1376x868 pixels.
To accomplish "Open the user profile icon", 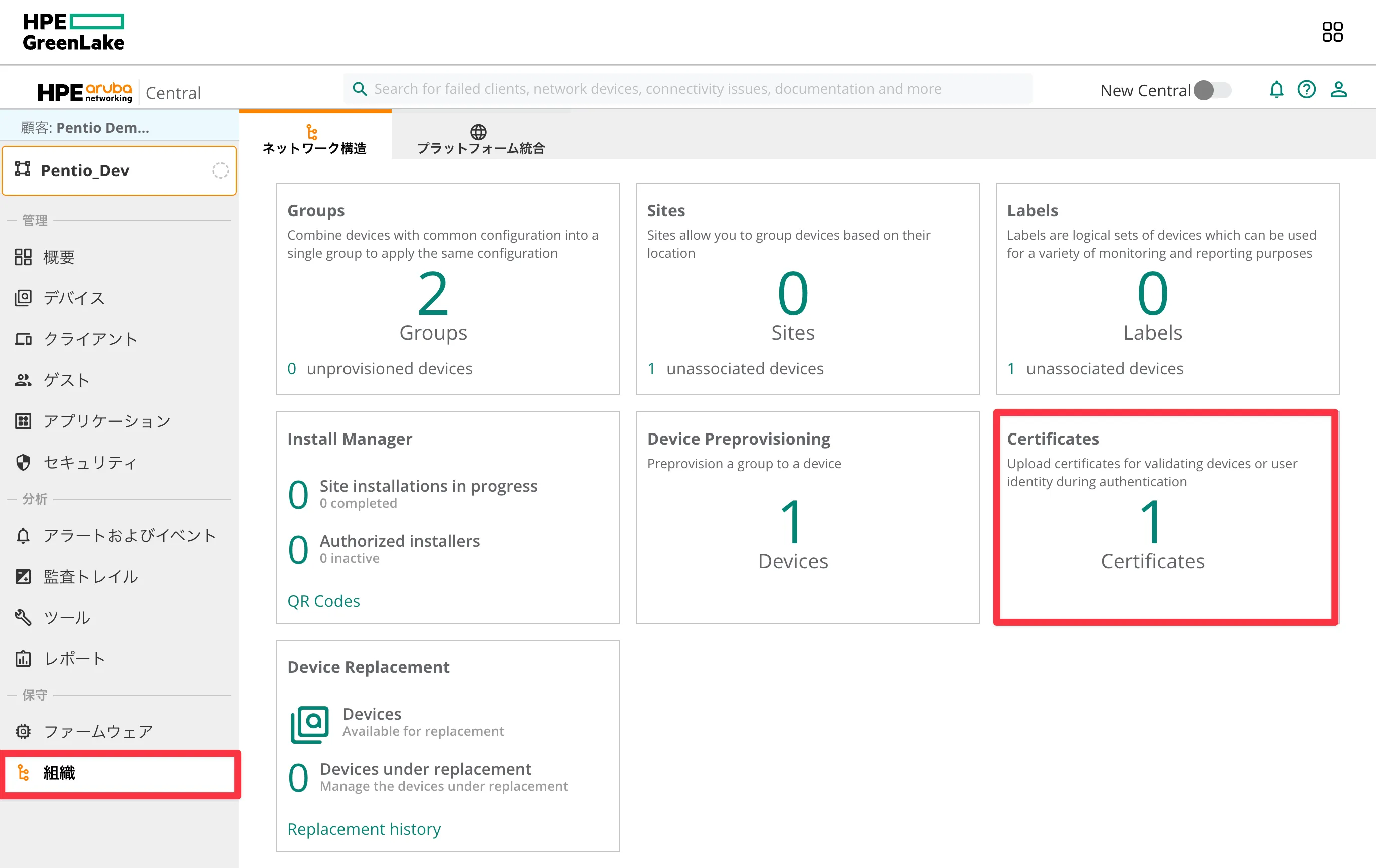I will (x=1338, y=90).
